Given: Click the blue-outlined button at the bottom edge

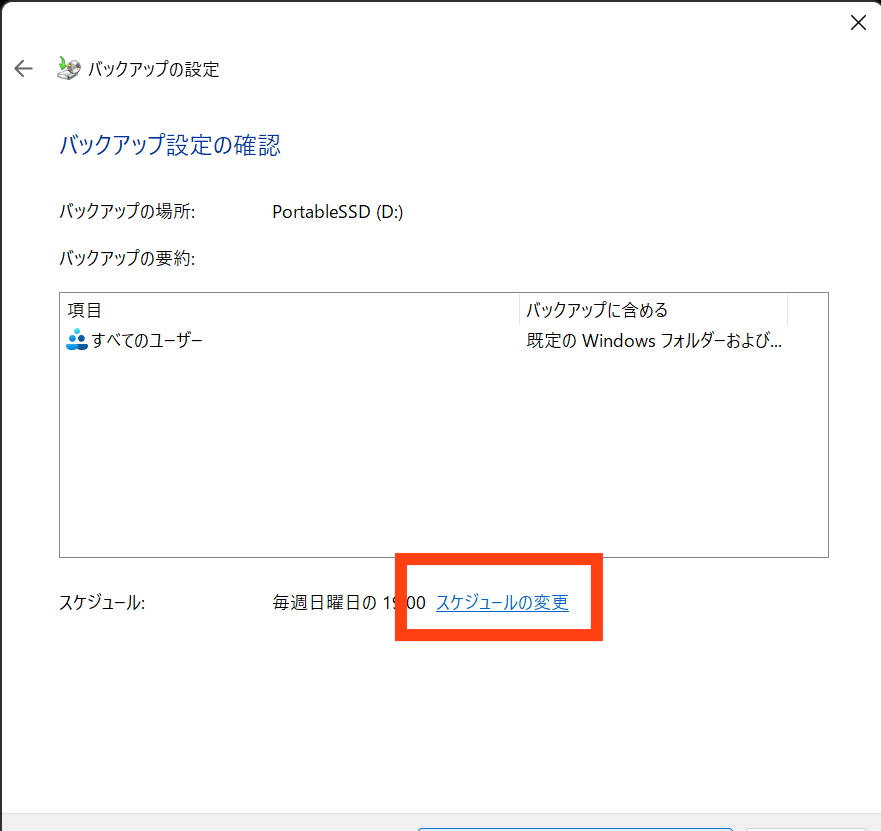Looking at the screenshot, I should [x=575, y=828].
